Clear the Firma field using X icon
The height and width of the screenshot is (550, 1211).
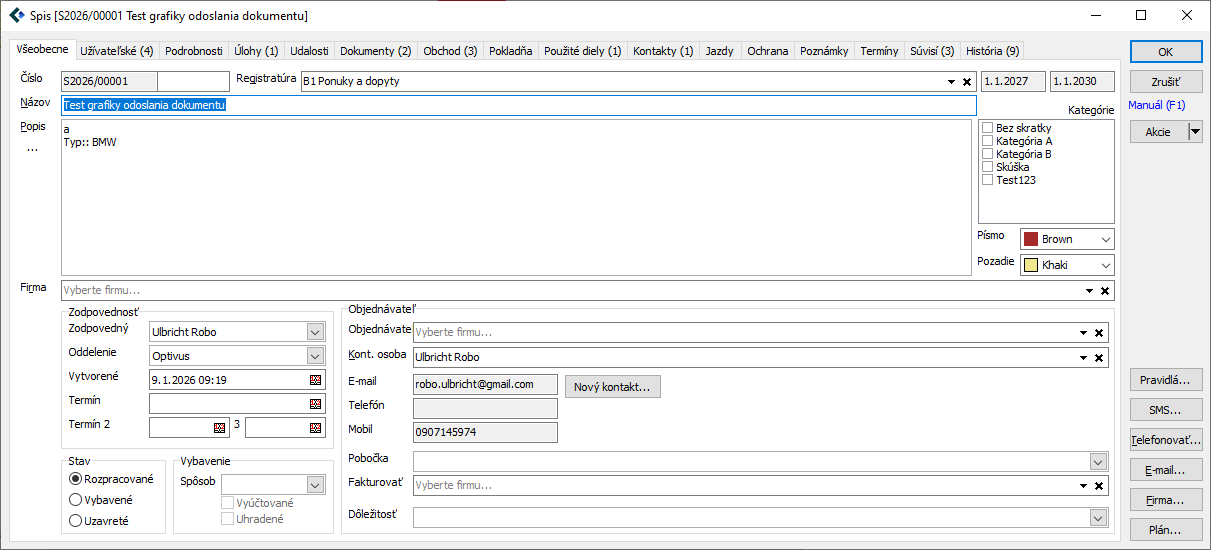(x=1104, y=291)
